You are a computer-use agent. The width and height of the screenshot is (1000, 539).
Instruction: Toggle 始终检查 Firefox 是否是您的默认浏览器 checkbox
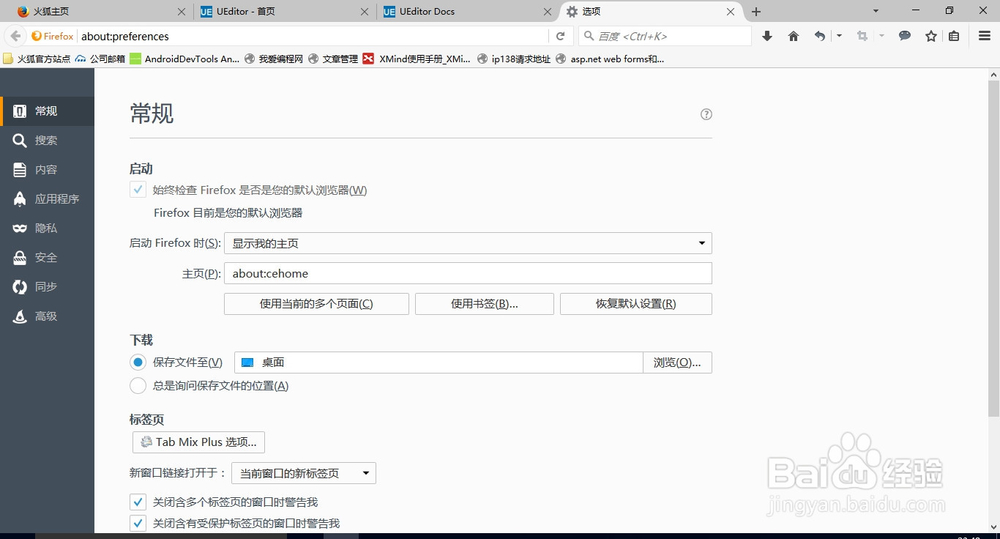pos(138,189)
